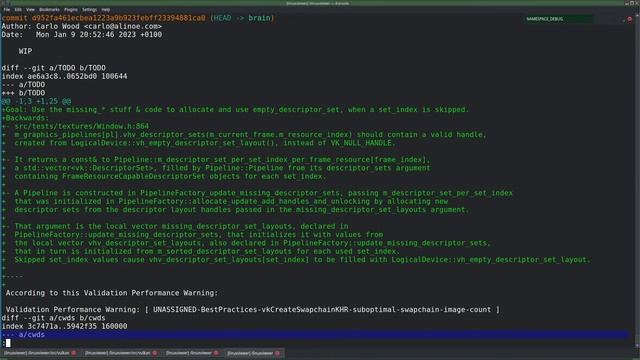The height and width of the screenshot is (360, 640).
Task: Close the second terminal tab
Action: 155,353
